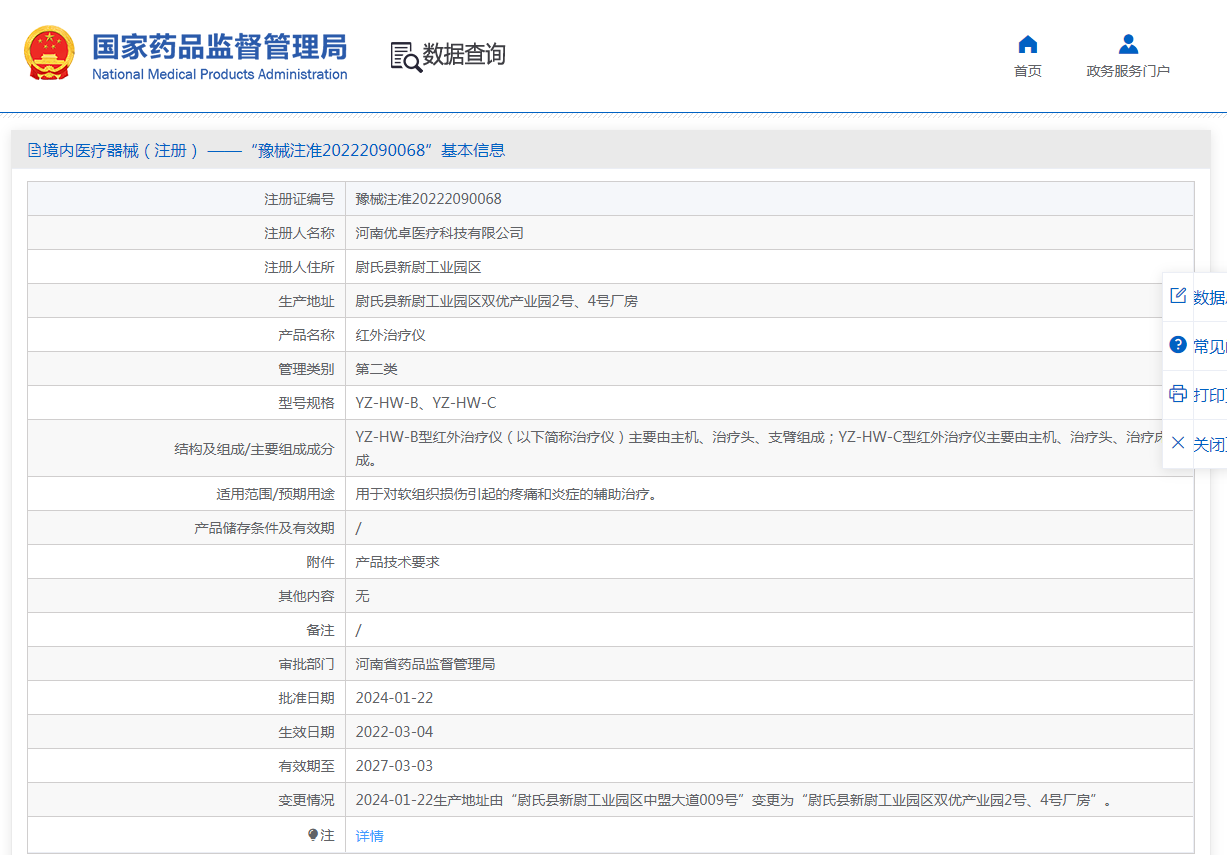Click the 产品储存条件及有效期 label
Screen dimensions: 1227x855
pyautogui.click(x=264, y=528)
